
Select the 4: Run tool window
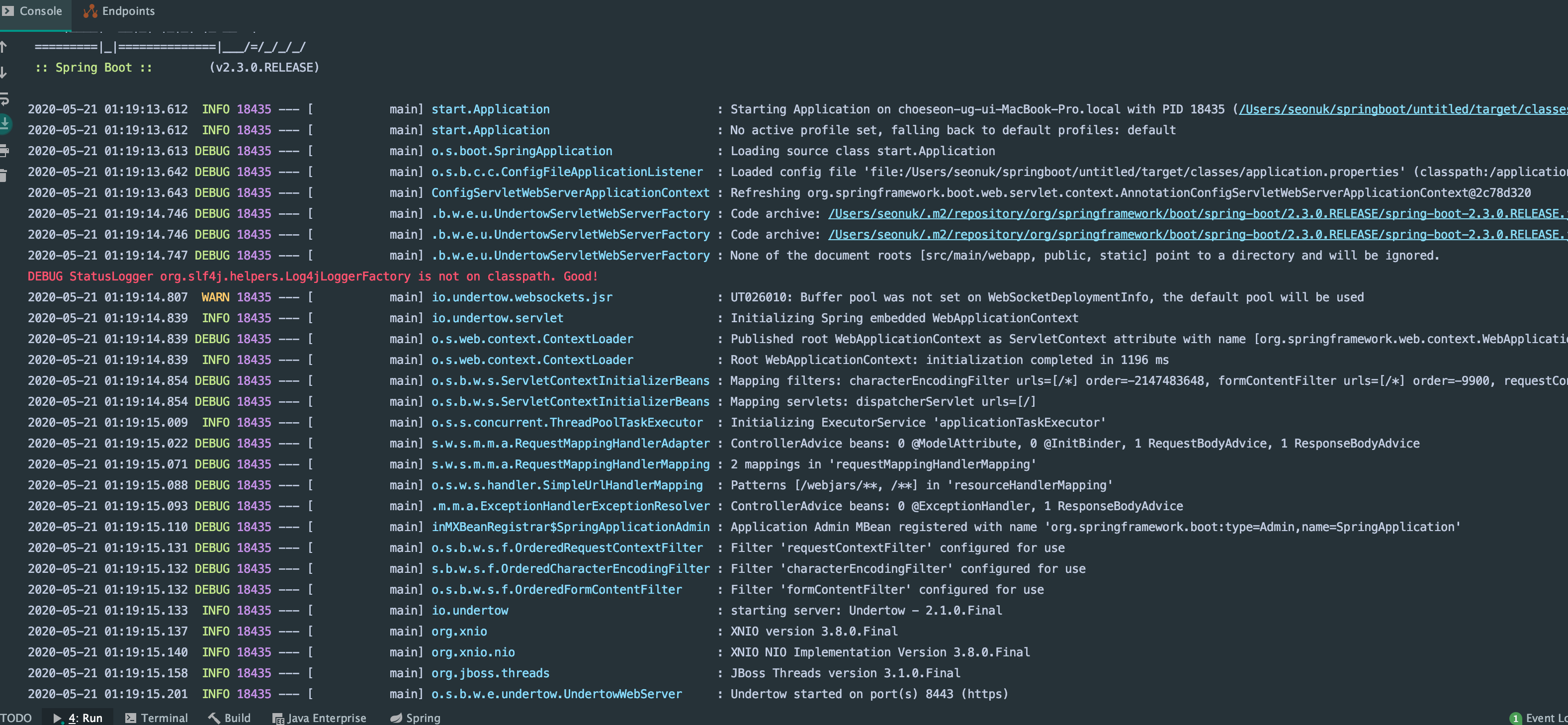pyautogui.click(x=79, y=718)
